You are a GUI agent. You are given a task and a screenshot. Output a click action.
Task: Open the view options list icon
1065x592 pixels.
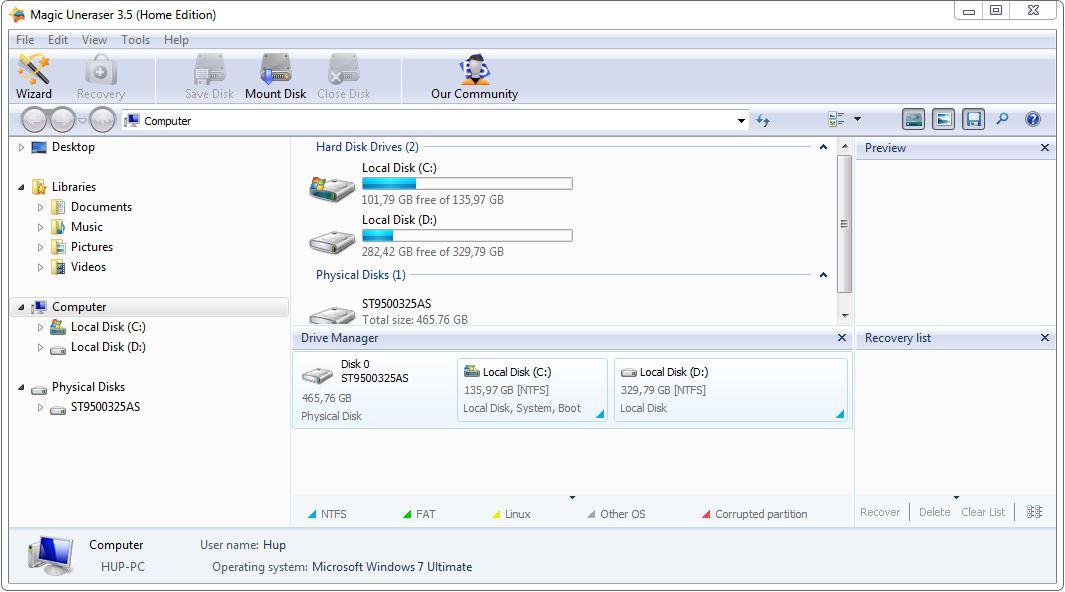point(836,119)
